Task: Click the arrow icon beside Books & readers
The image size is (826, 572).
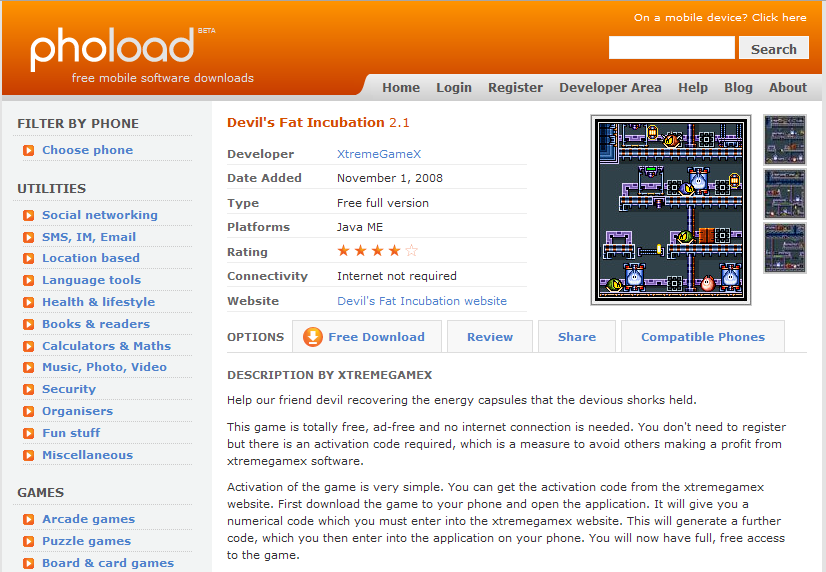Action: (28, 324)
